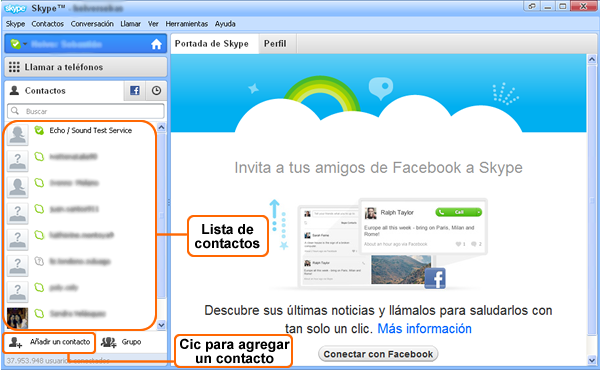Click the Contactos header tab

pos(64,91)
